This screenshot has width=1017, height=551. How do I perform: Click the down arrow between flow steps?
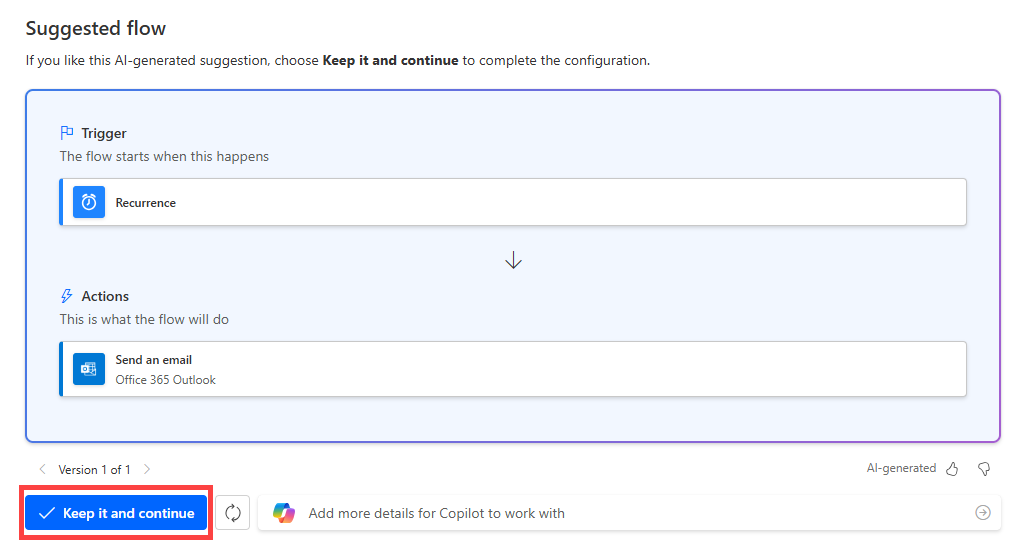[513, 260]
